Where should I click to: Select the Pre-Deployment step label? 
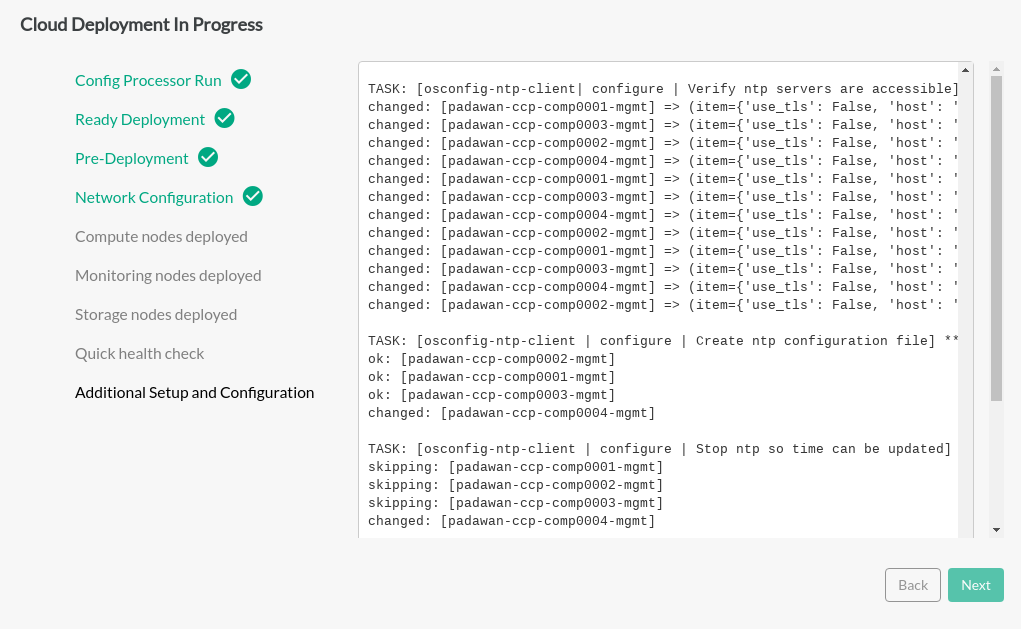tap(132, 159)
